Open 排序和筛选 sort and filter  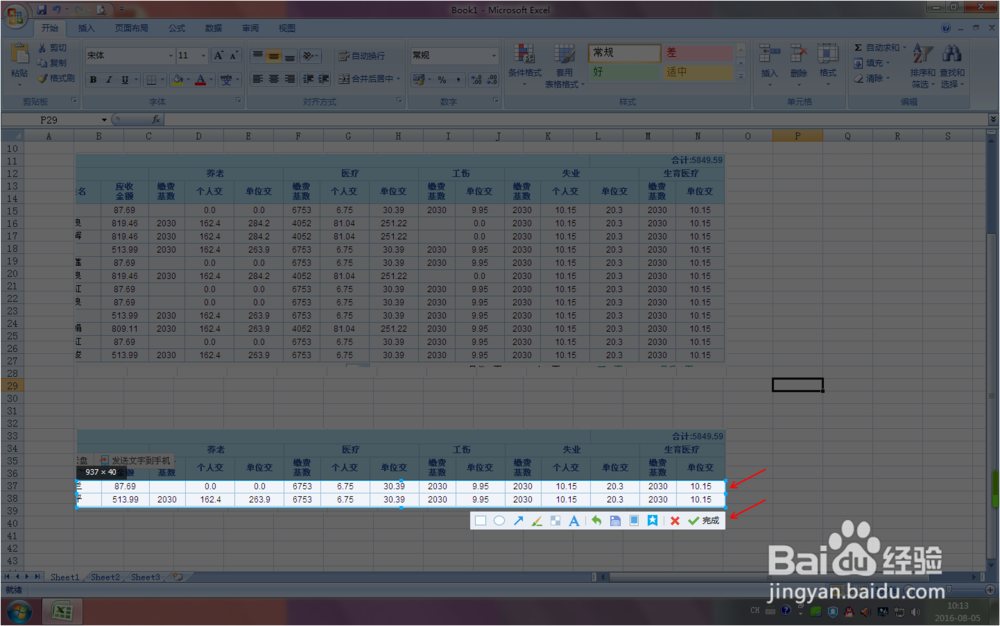point(923,66)
